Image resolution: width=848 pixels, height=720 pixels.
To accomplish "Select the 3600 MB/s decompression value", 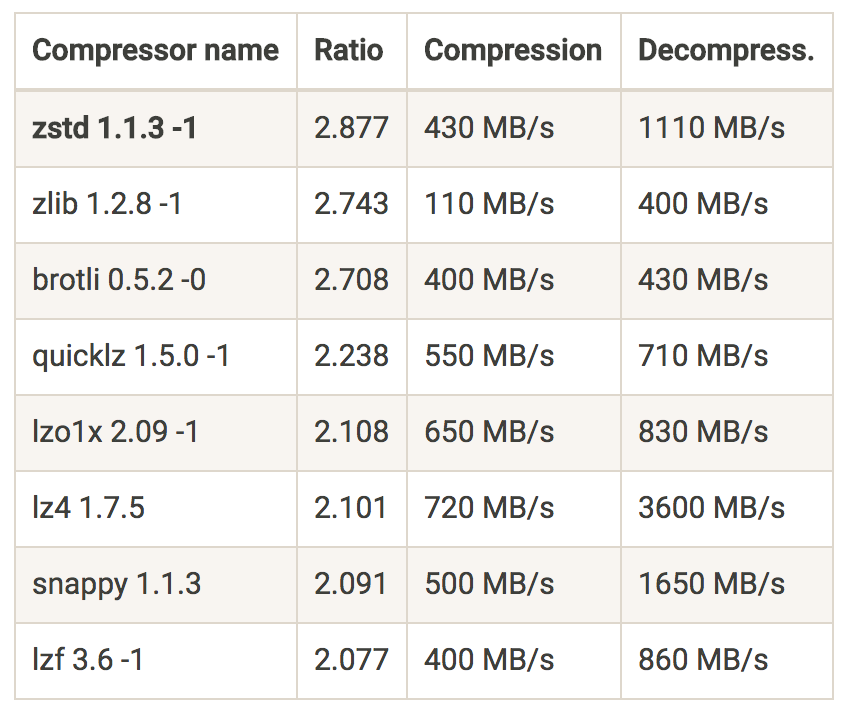I will pyautogui.click(x=712, y=507).
